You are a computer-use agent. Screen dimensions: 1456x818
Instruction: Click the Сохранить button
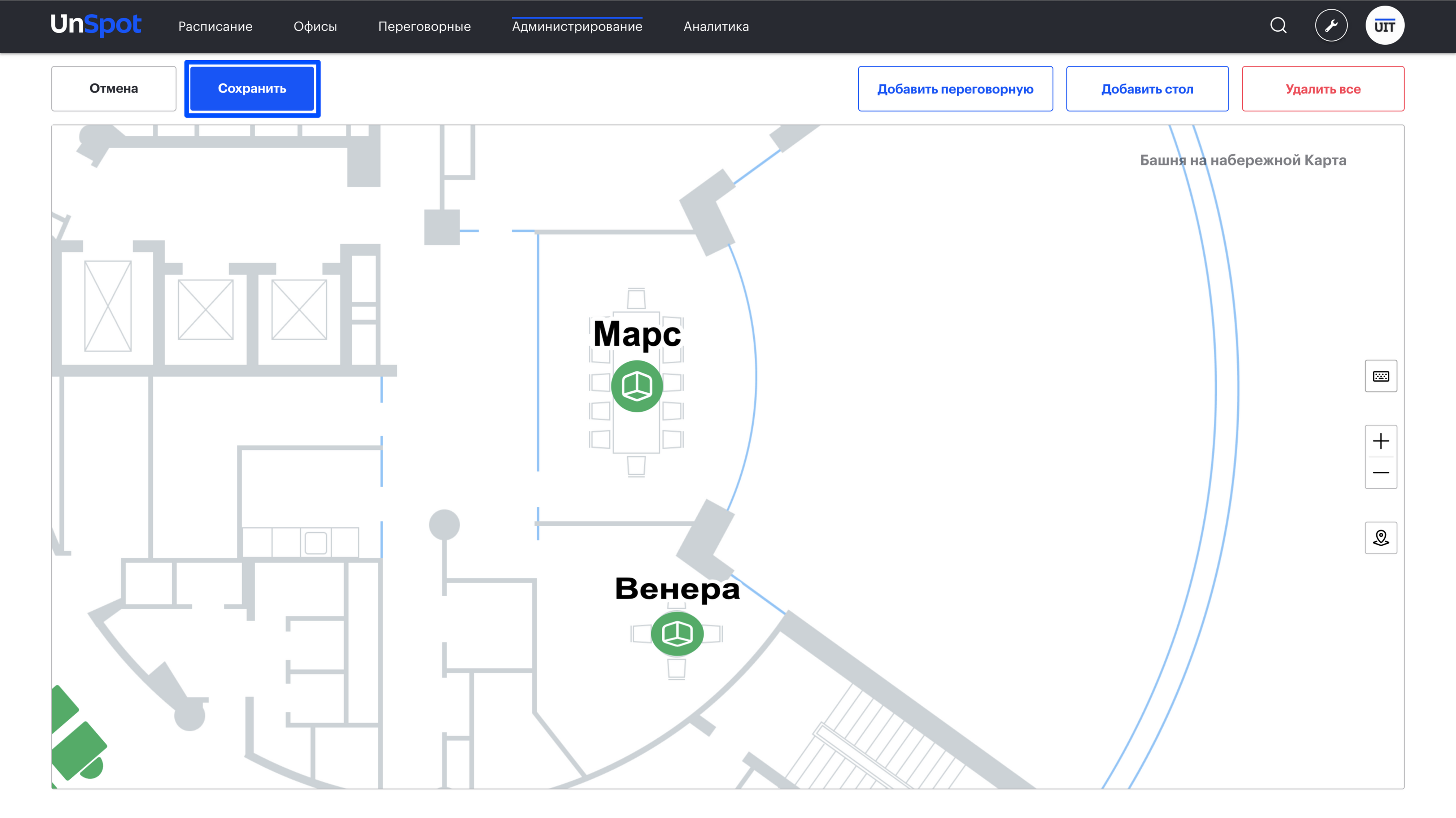[252, 89]
